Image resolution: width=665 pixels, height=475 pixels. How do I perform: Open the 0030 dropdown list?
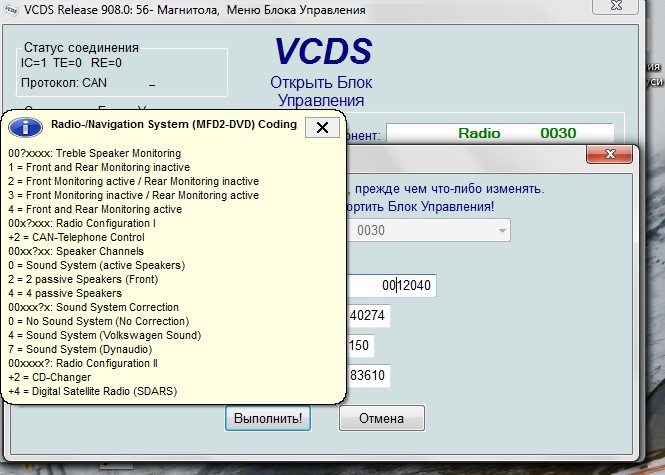502,230
